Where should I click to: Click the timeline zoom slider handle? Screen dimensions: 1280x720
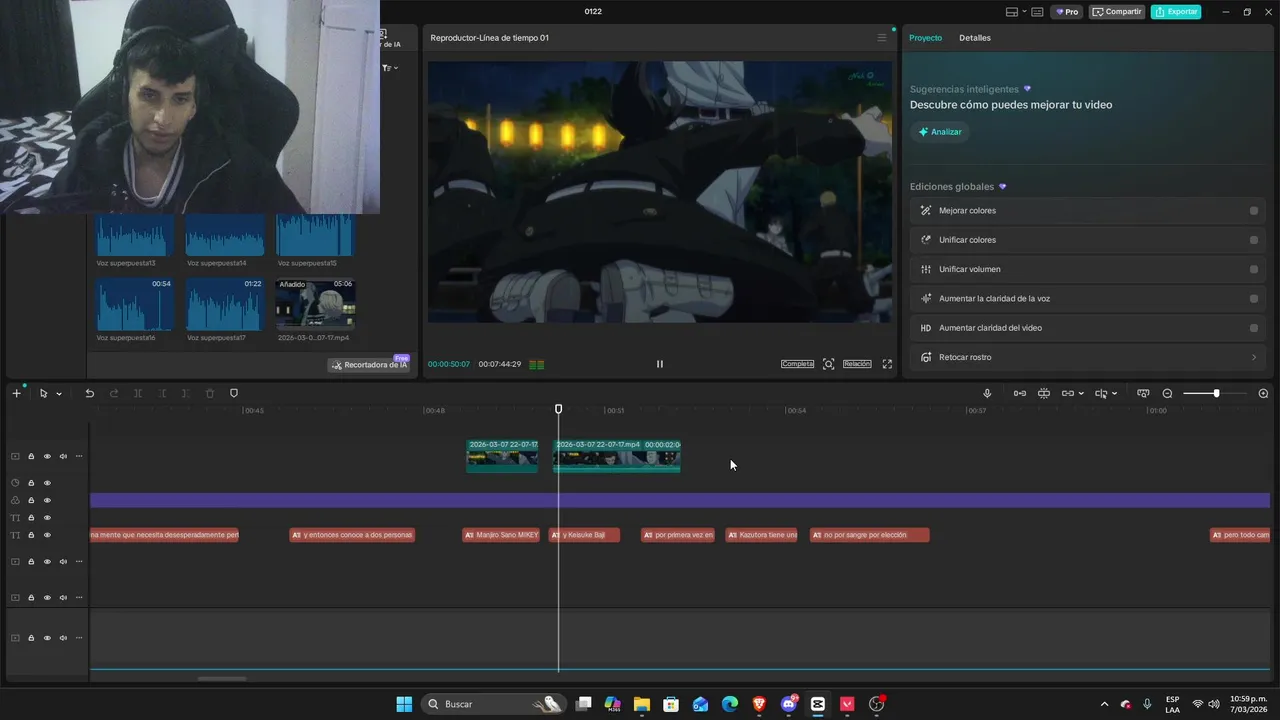point(1216,393)
